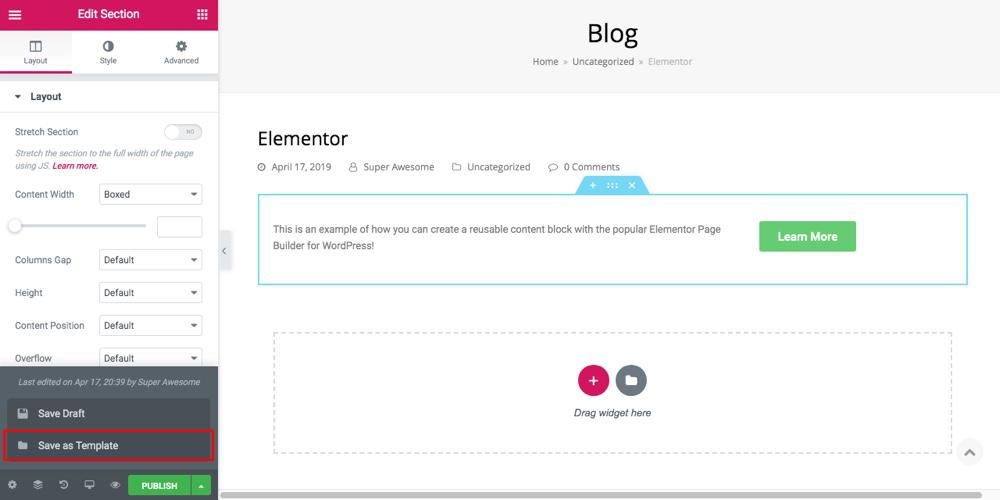Switch to the Style tab
This screenshot has height=500, width=1000.
tap(108, 52)
